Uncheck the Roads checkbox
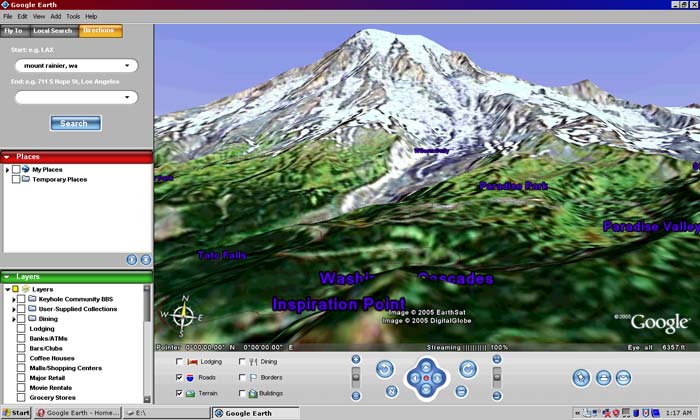Image resolution: width=700 pixels, height=420 pixels. click(x=180, y=378)
